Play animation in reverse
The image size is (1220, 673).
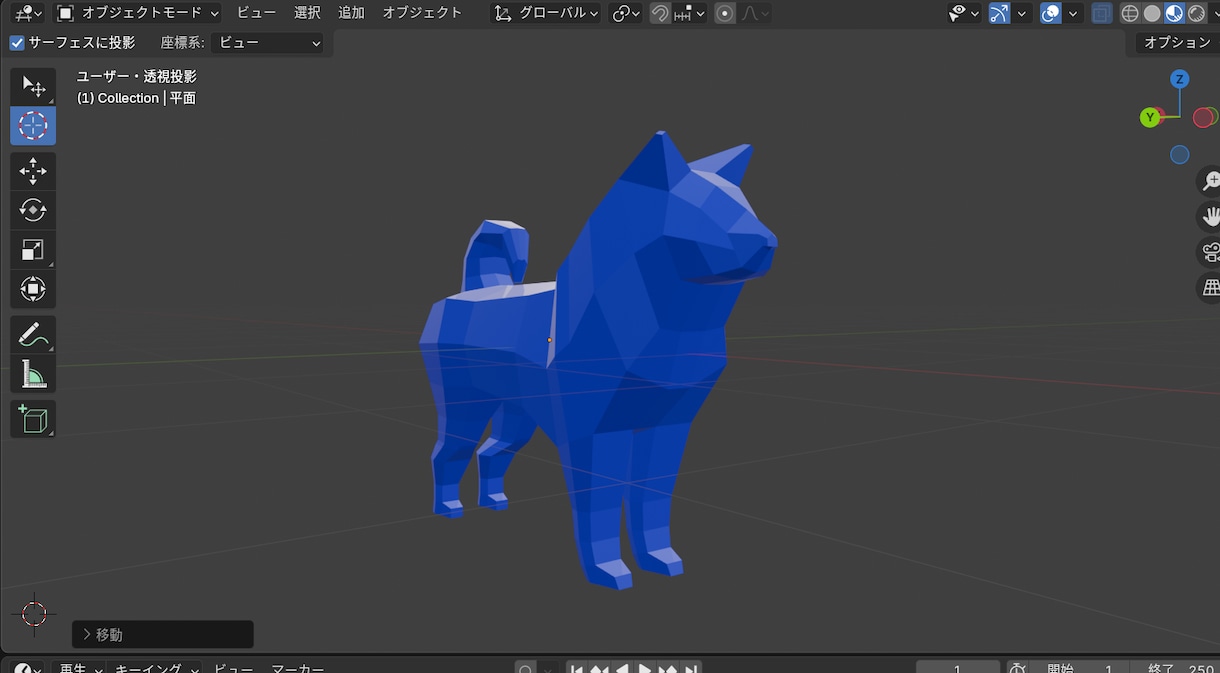[x=622, y=669]
